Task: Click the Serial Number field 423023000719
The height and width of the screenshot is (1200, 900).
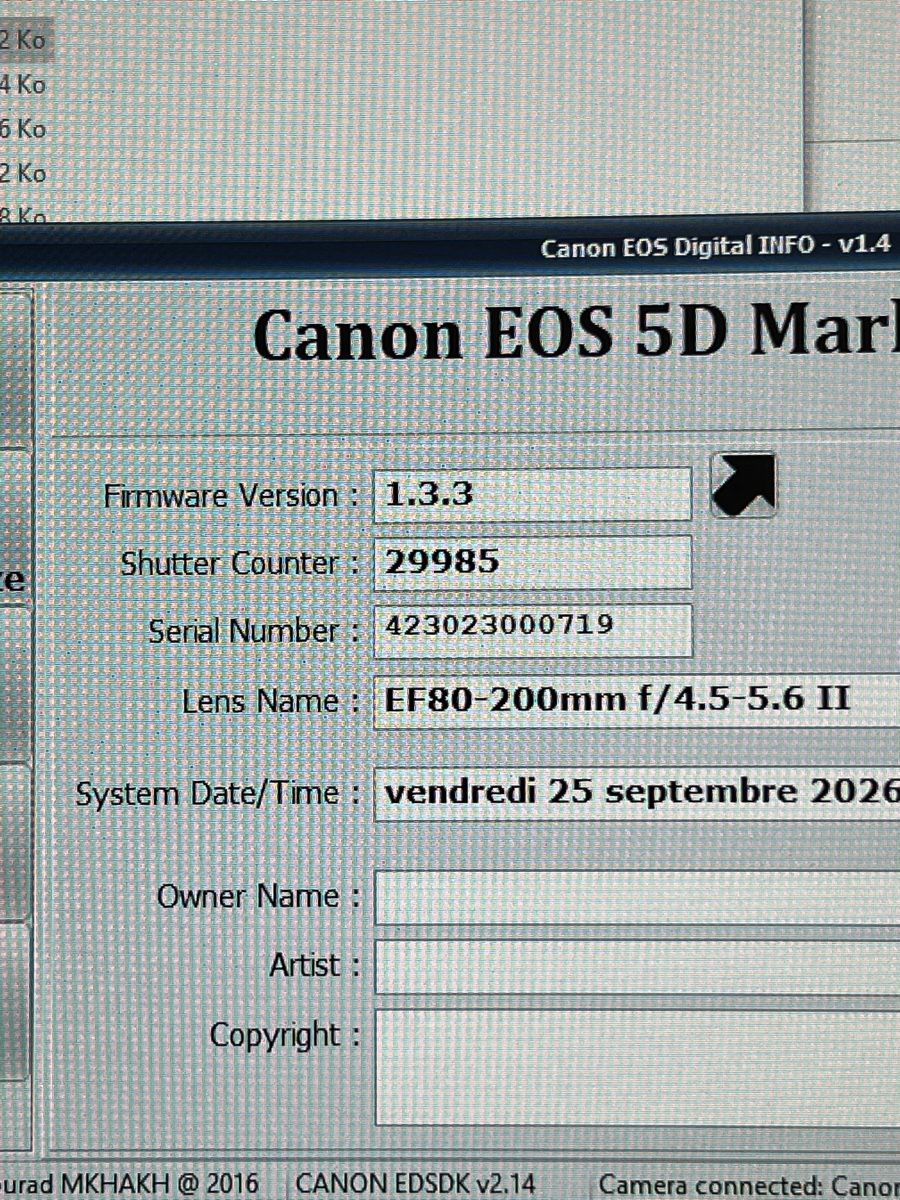Action: [x=532, y=630]
